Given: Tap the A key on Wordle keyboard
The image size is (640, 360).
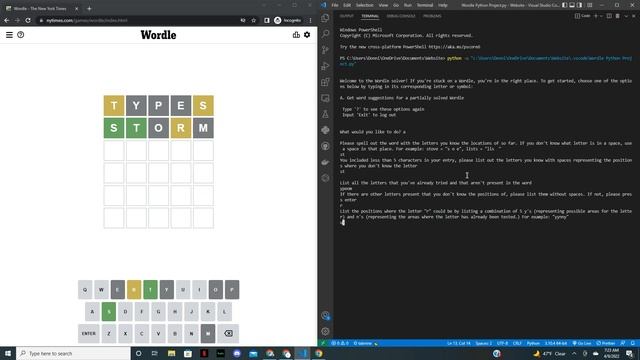Looking at the screenshot, I should tap(92, 311).
